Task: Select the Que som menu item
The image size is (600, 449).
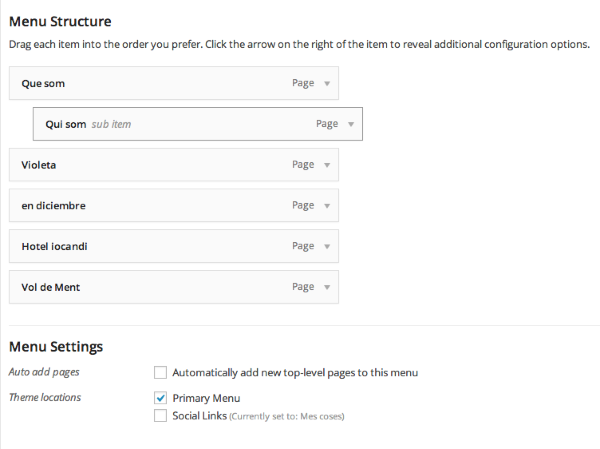Action: 43,84
